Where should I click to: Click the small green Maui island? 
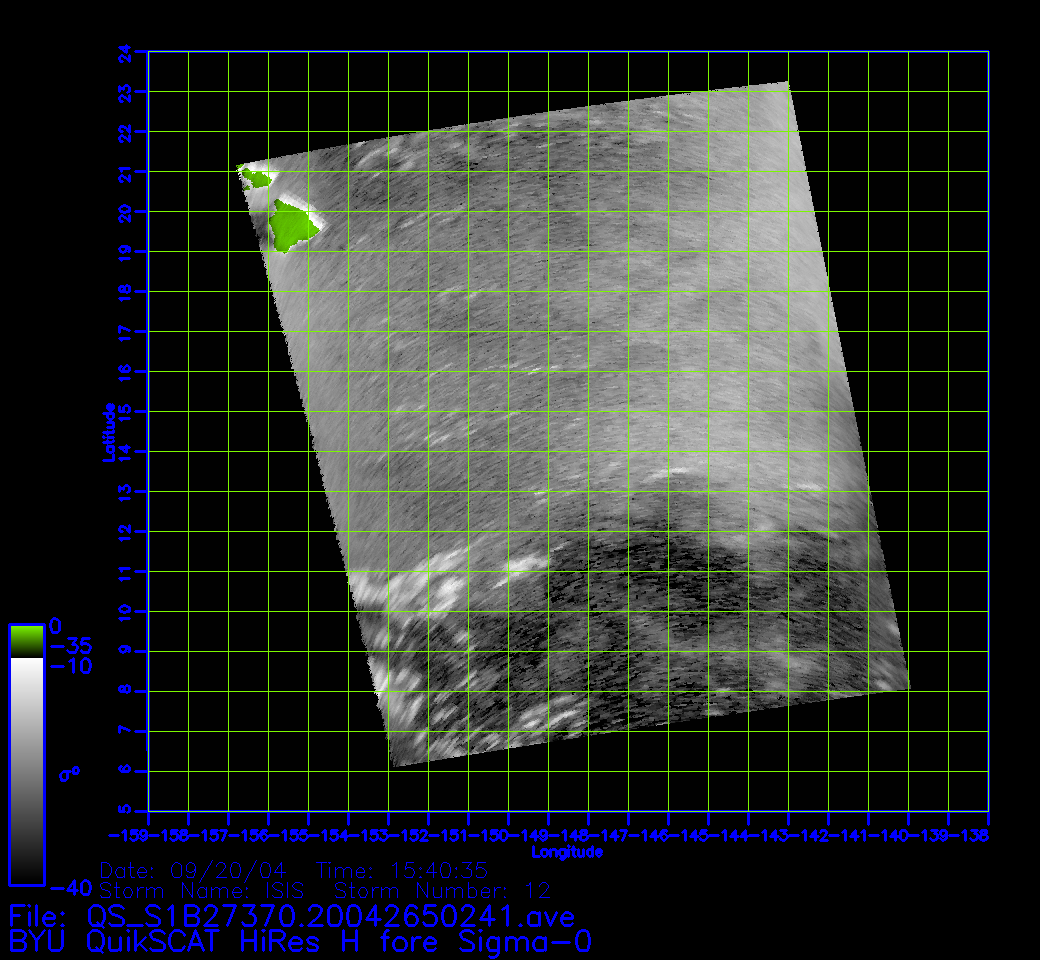(x=256, y=179)
